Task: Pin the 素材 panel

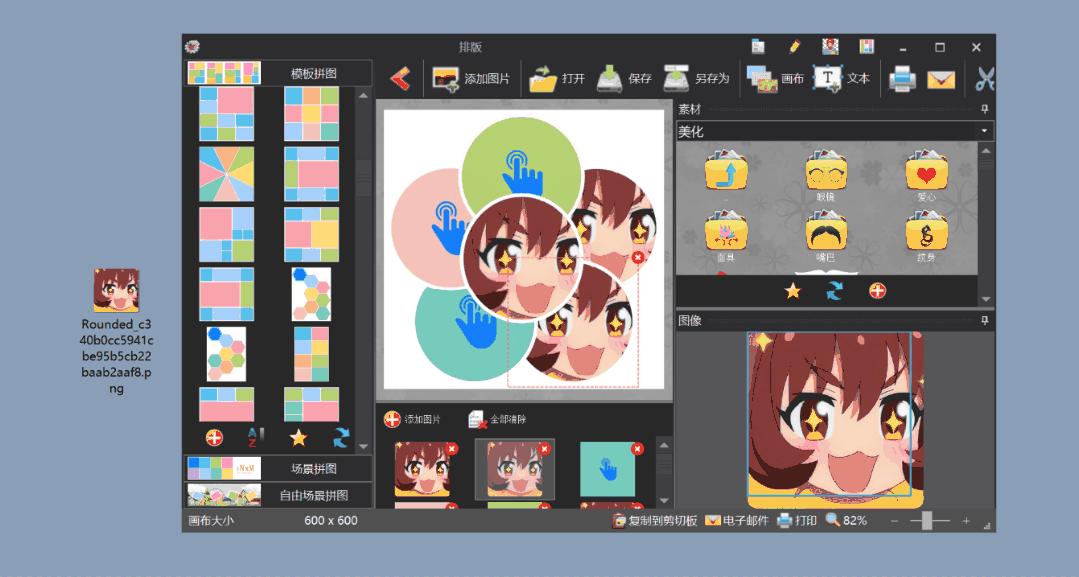Action: 985,109
